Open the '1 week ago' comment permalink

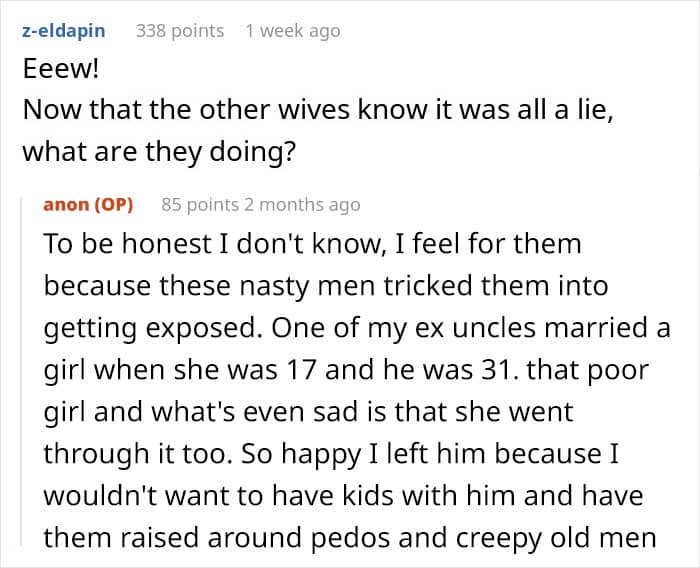coord(293,31)
